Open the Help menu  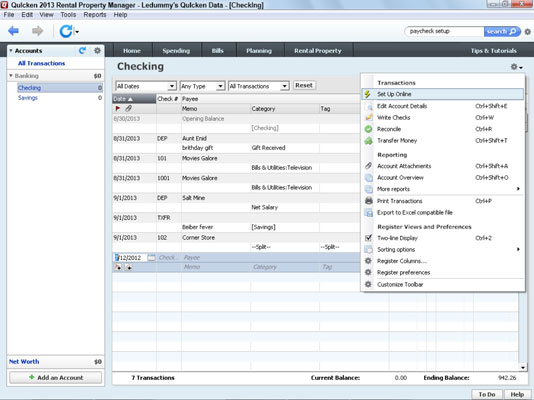click(x=120, y=15)
